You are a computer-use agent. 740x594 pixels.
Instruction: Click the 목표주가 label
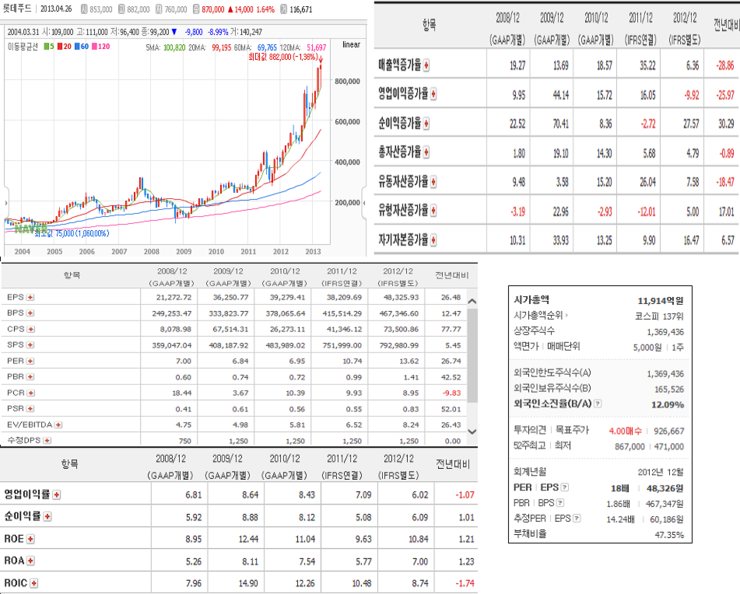pos(572,430)
